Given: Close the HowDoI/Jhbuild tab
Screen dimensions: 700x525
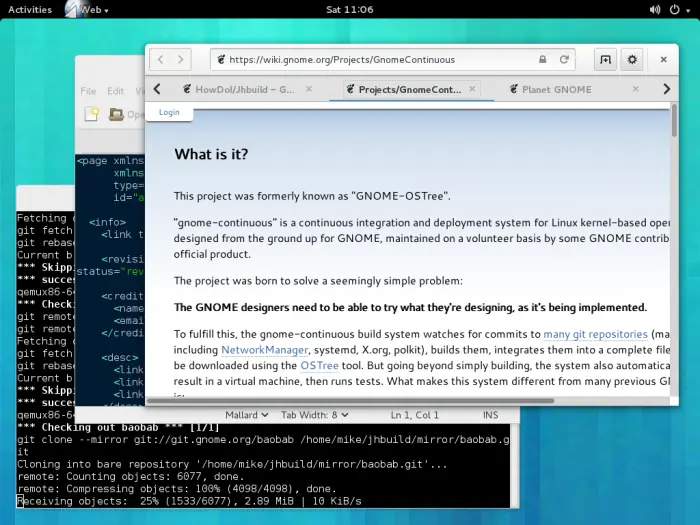Looking at the screenshot, I should click(308, 89).
